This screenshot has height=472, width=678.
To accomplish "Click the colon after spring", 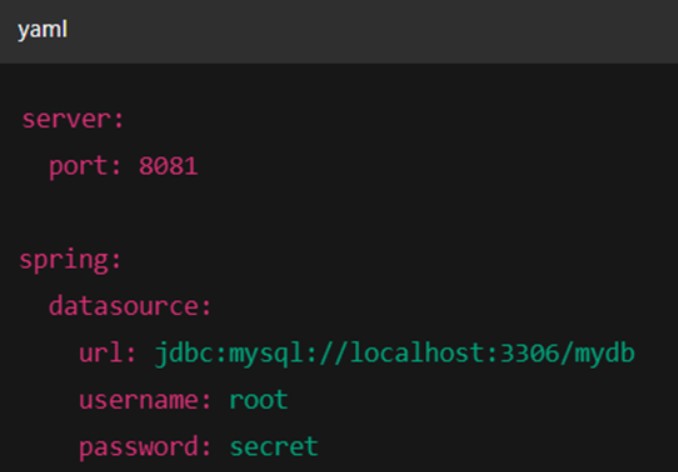I will point(116,260).
